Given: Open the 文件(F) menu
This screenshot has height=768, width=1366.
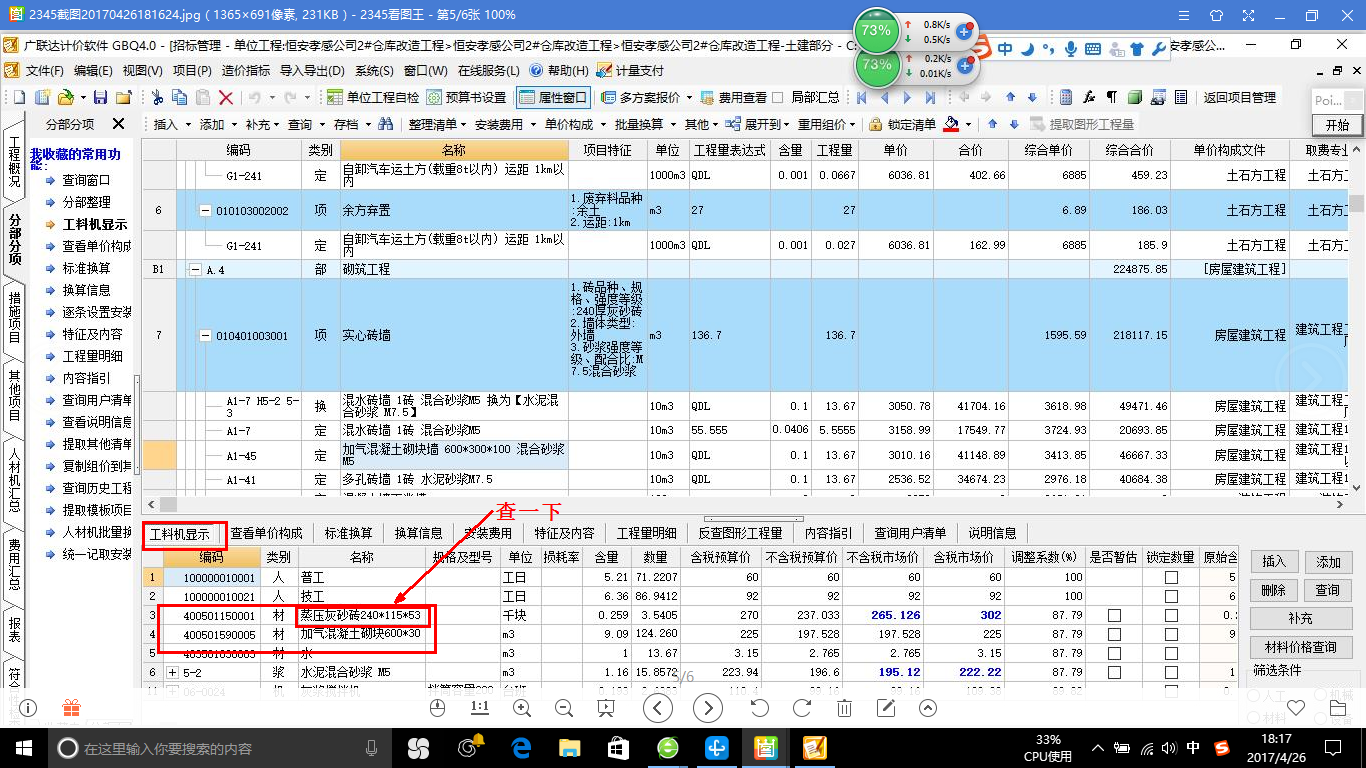Looking at the screenshot, I should 43,71.
